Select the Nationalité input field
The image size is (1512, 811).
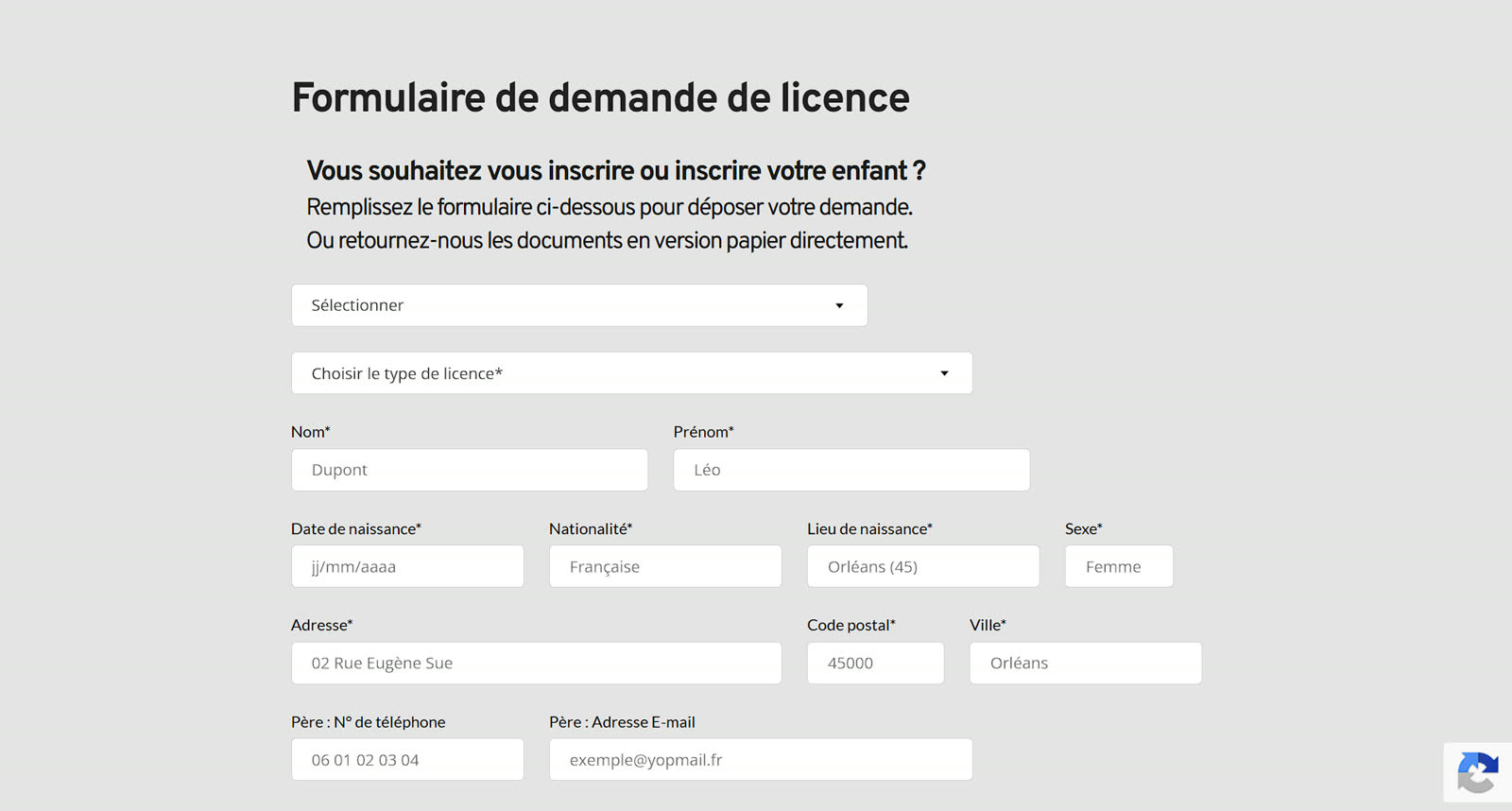(665, 566)
